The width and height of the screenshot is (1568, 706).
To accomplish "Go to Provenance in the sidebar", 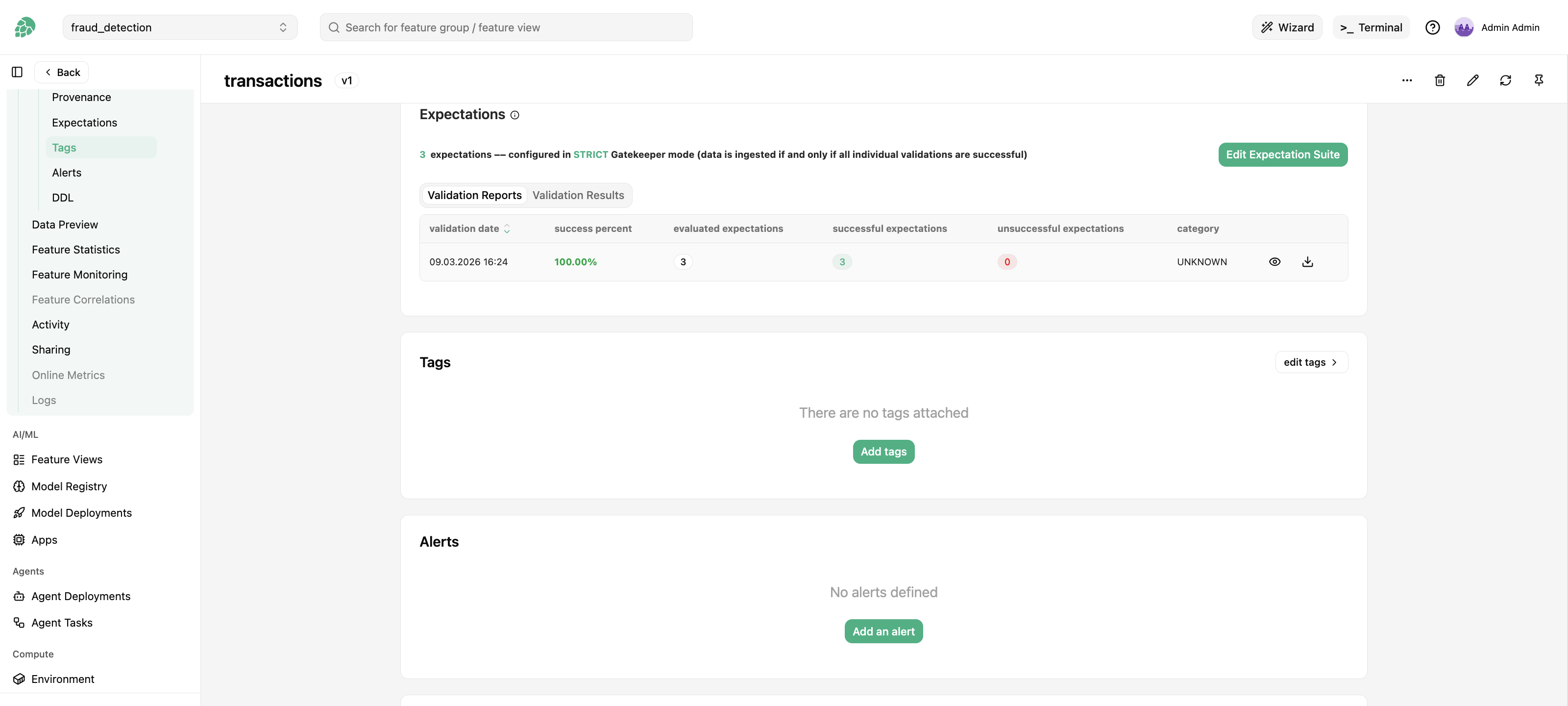I will 81,98.
